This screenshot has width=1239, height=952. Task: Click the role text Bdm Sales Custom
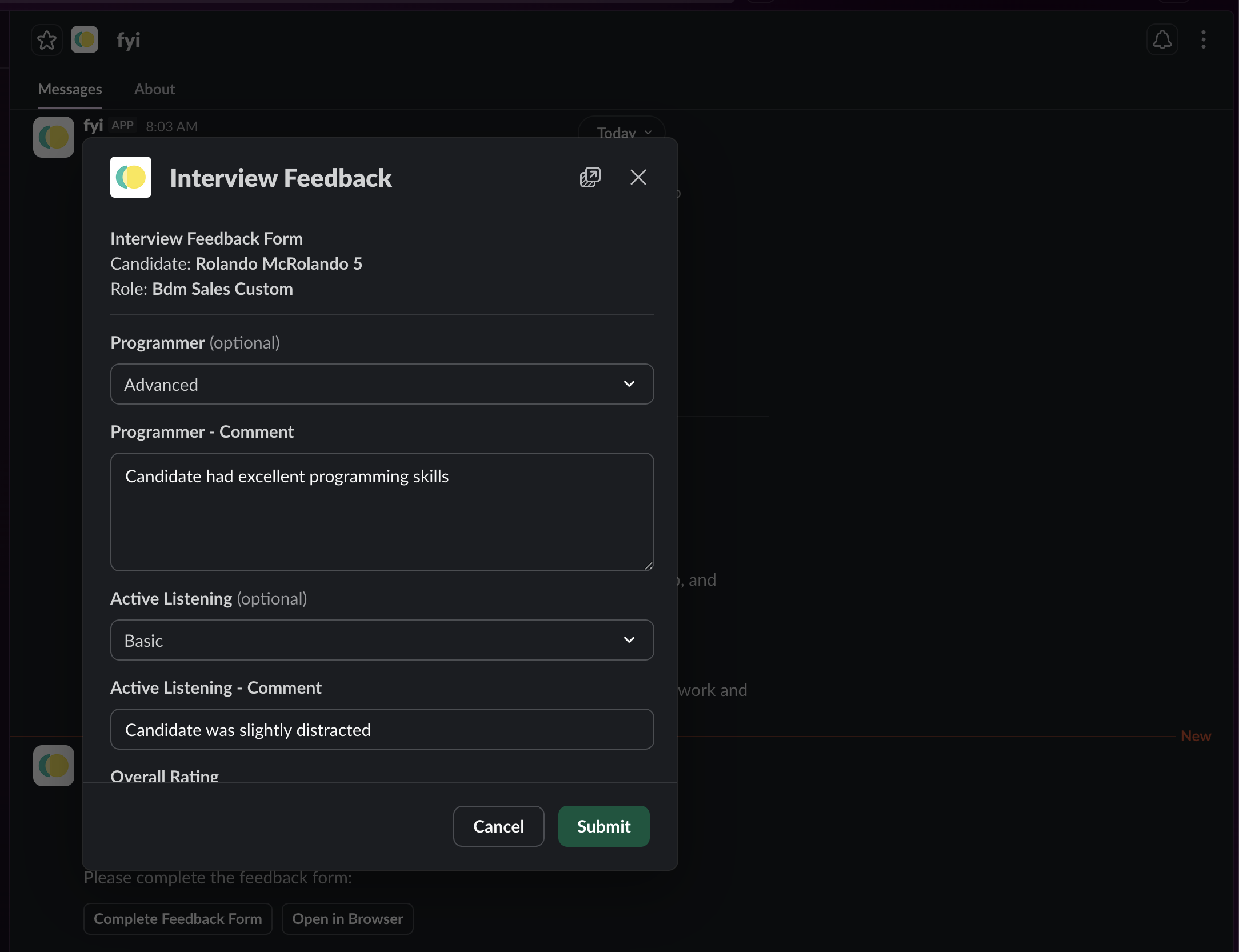[223, 289]
